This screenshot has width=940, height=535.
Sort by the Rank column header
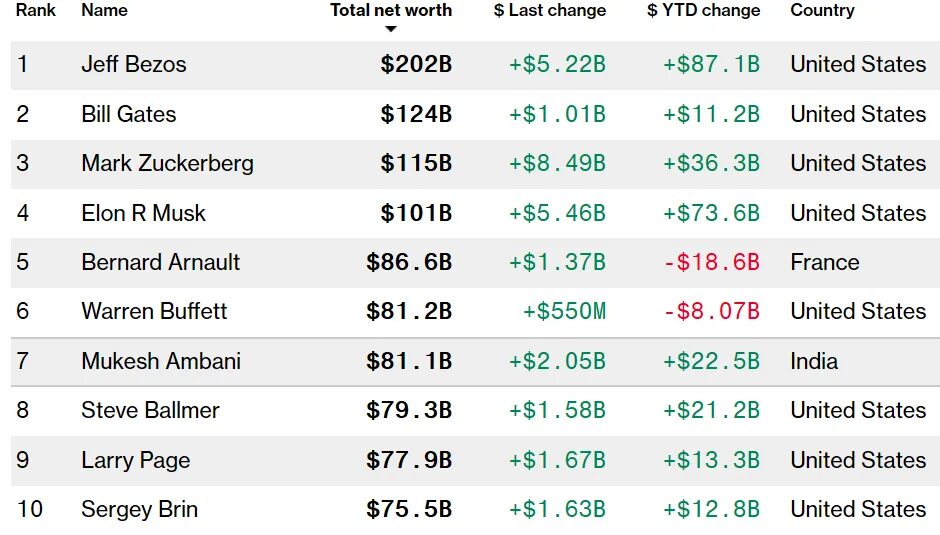[x=35, y=10]
